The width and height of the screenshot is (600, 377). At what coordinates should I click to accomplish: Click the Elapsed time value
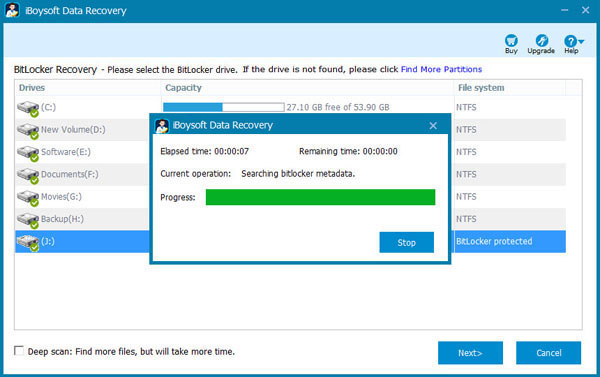pos(232,151)
